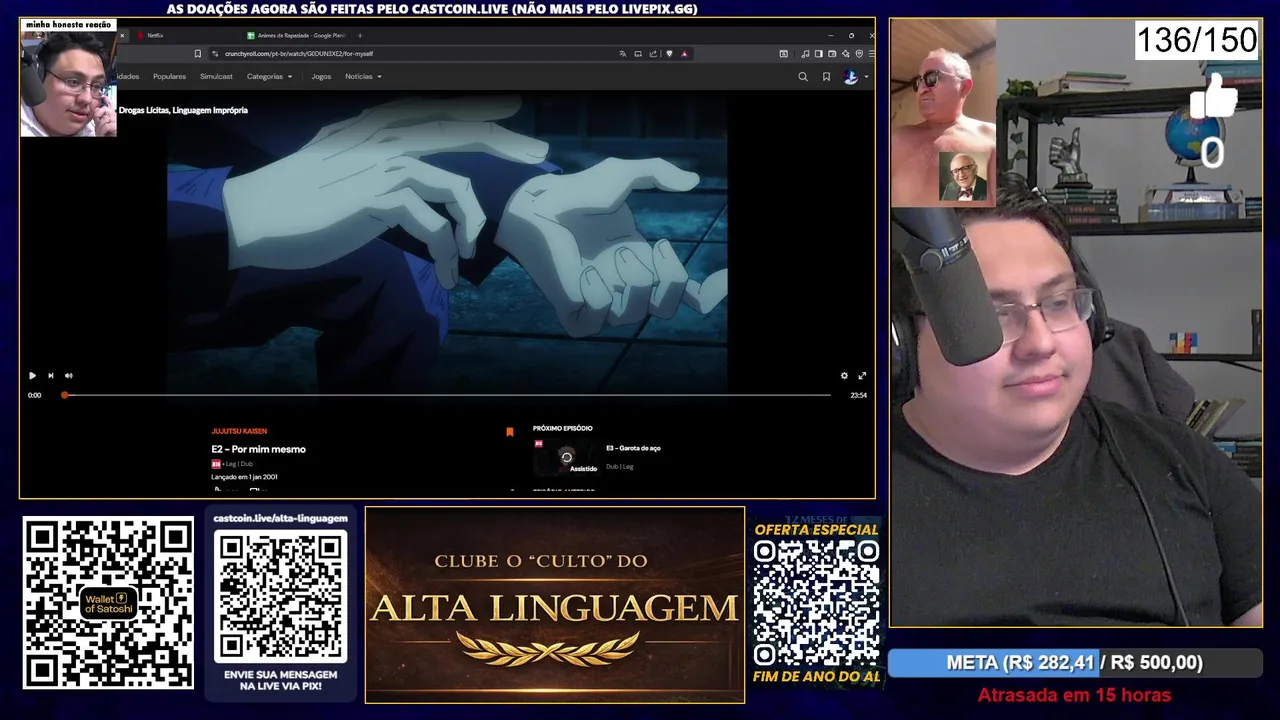The width and height of the screenshot is (1280, 720).
Task: Open the Brave playlist music note icon
Action: pyautogui.click(x=805, y=54)
